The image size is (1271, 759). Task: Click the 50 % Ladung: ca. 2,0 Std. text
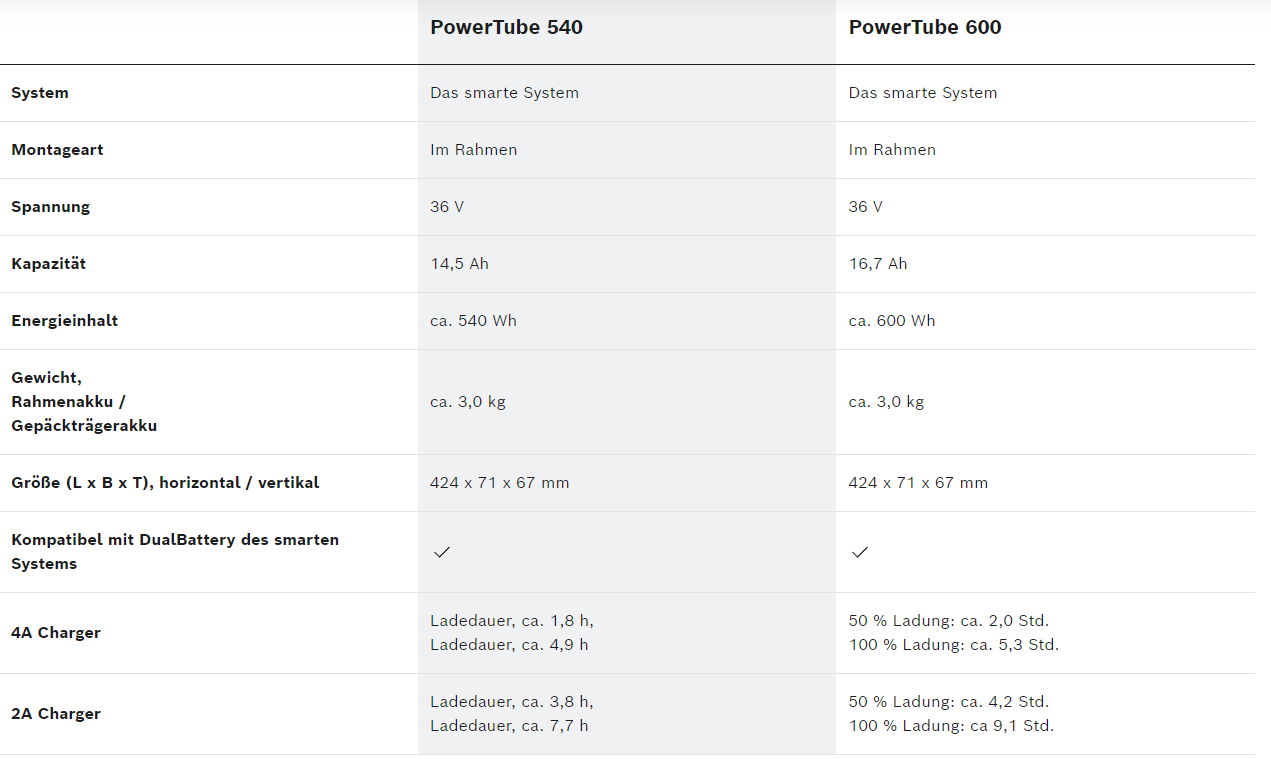(948, 621)
